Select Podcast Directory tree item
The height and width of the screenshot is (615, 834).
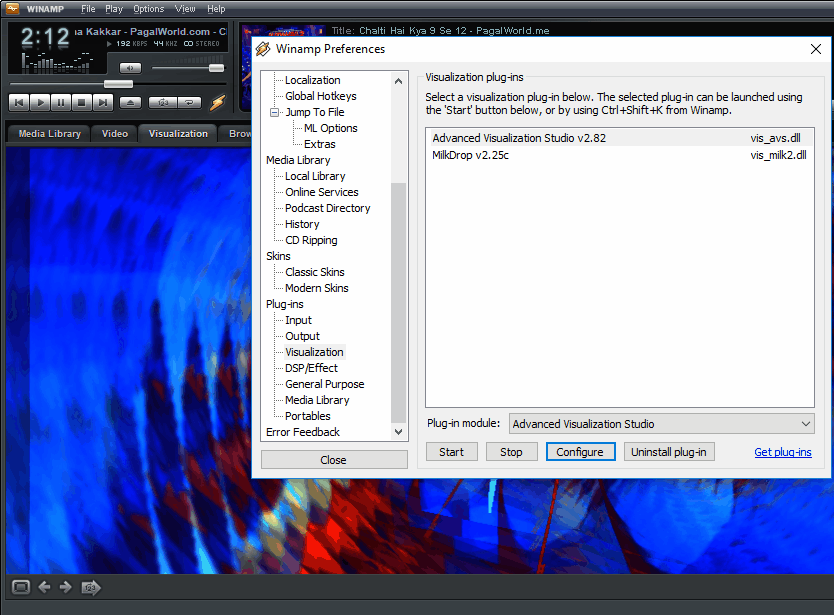click(x=328, y=207)
